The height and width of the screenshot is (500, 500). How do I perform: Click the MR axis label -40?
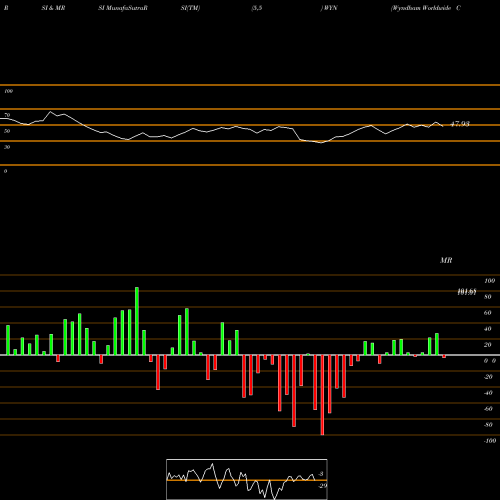coord(488,393)
